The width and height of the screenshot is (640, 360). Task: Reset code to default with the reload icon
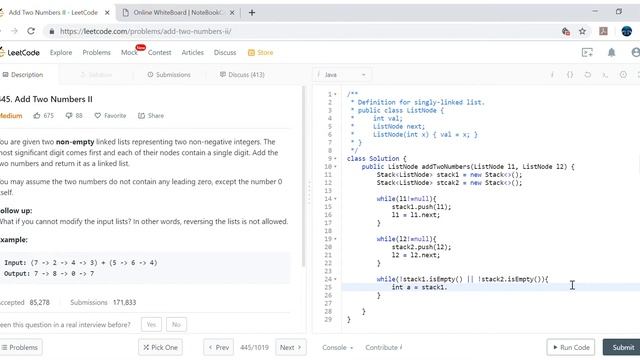coord(587,75)
